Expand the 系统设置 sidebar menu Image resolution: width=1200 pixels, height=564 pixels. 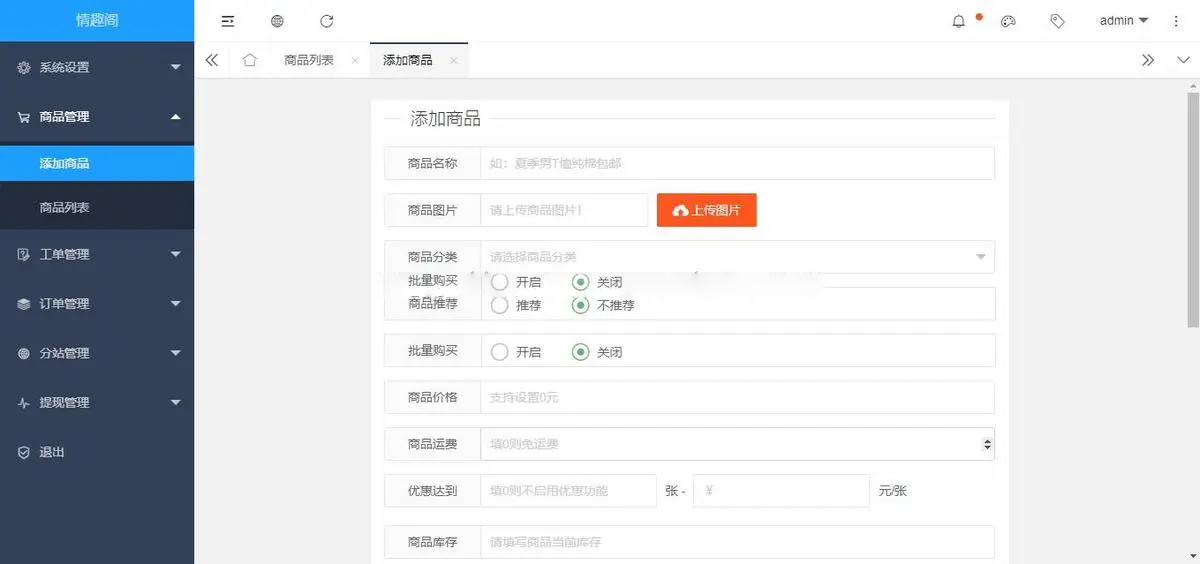[x=97, y=67]
